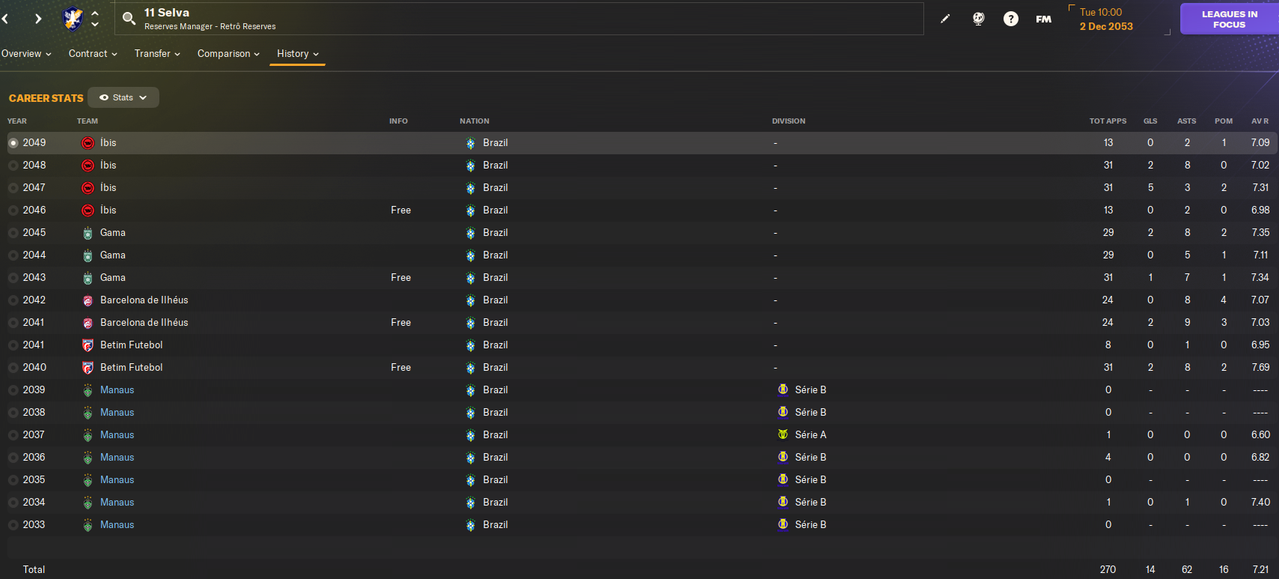Sort by the GLS column header
1279x579 pixels.
pos(1150,121)
